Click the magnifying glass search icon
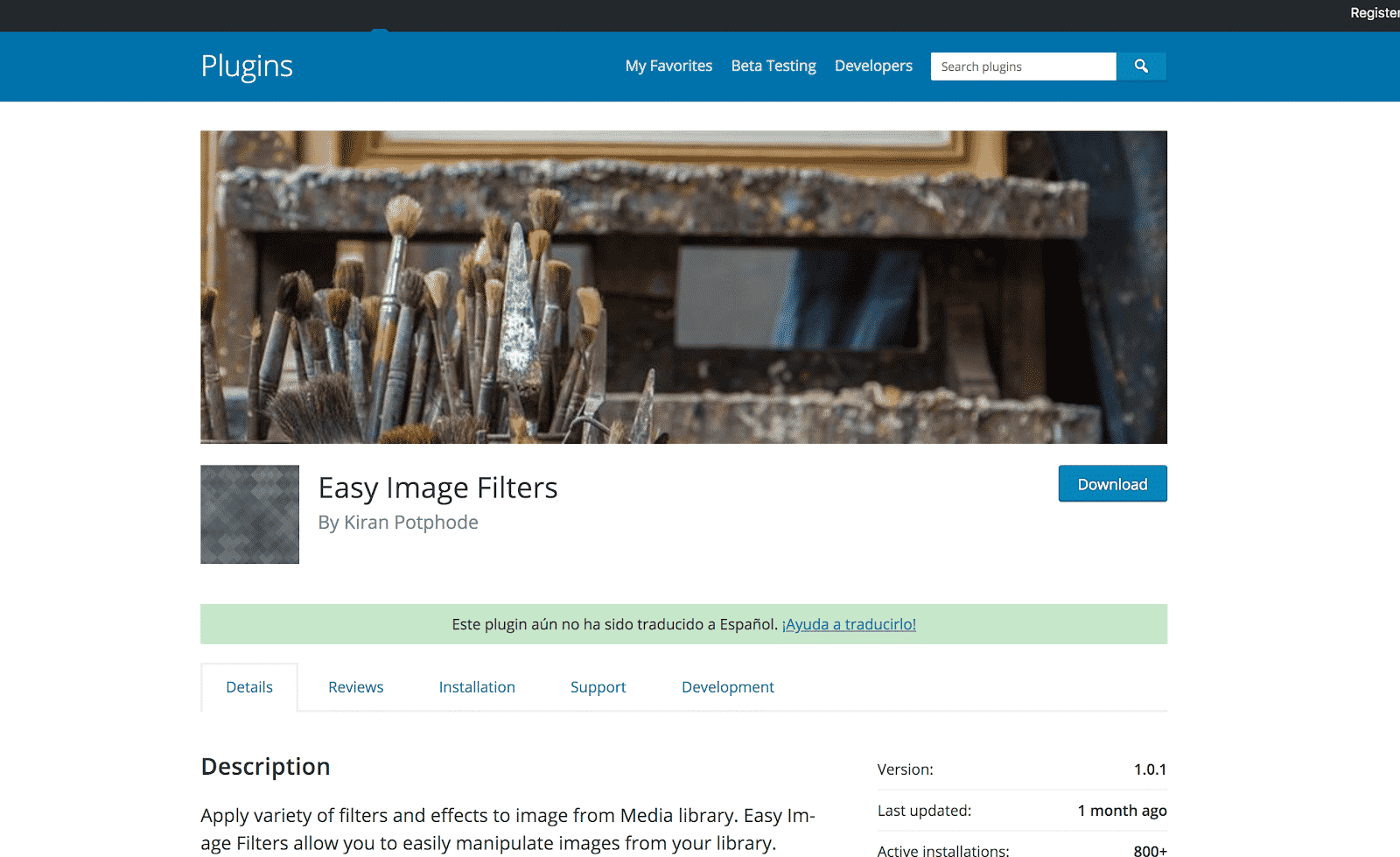 (1141, 67)
